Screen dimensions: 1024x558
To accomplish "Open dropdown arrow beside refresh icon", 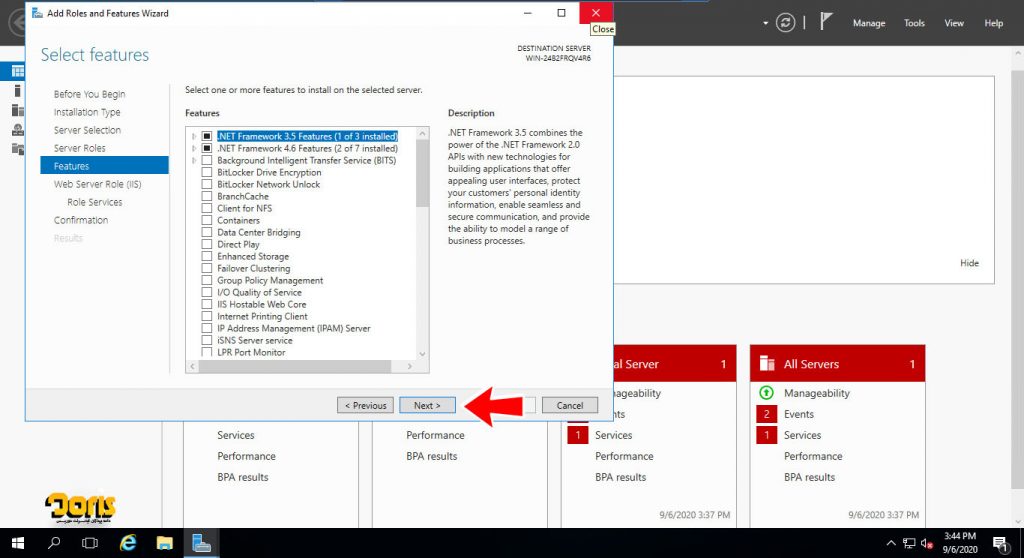I will [x=765, y=24].
